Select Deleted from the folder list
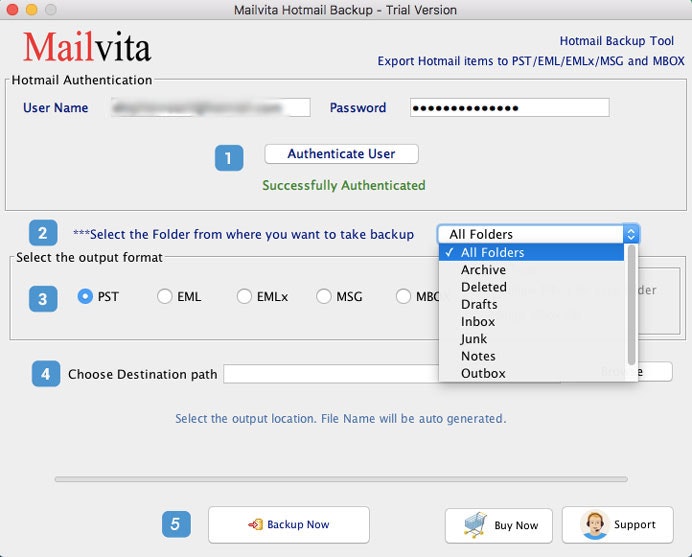The image size is (692, 557). 531,287
